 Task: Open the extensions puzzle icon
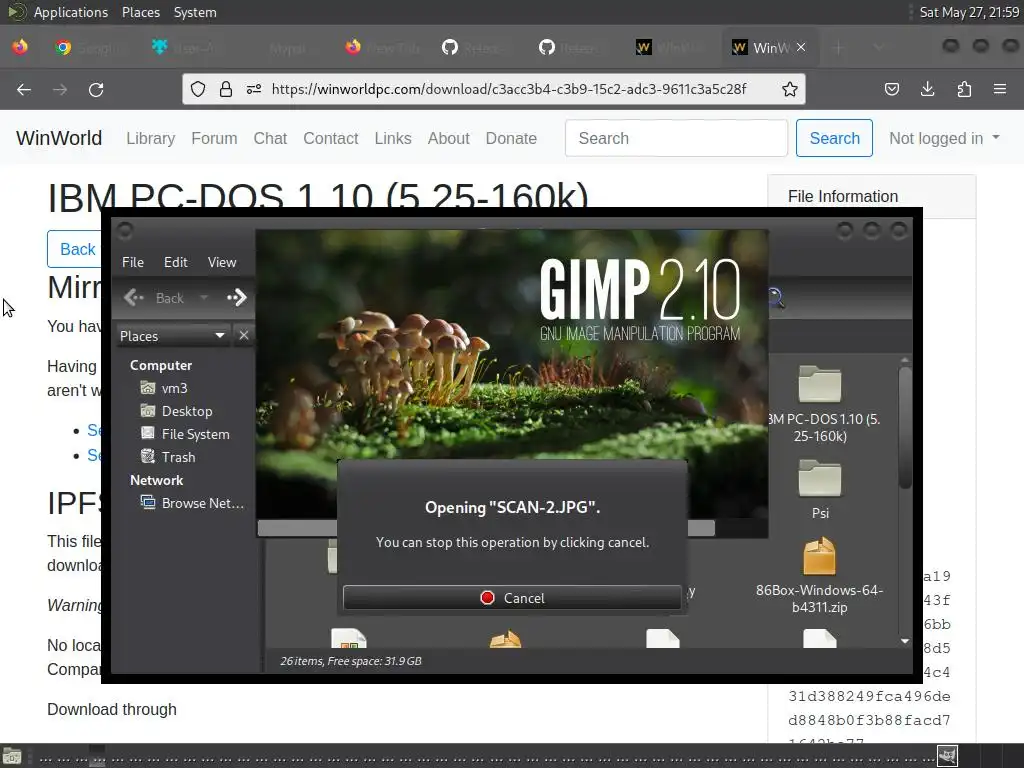[x=964, y=89]
